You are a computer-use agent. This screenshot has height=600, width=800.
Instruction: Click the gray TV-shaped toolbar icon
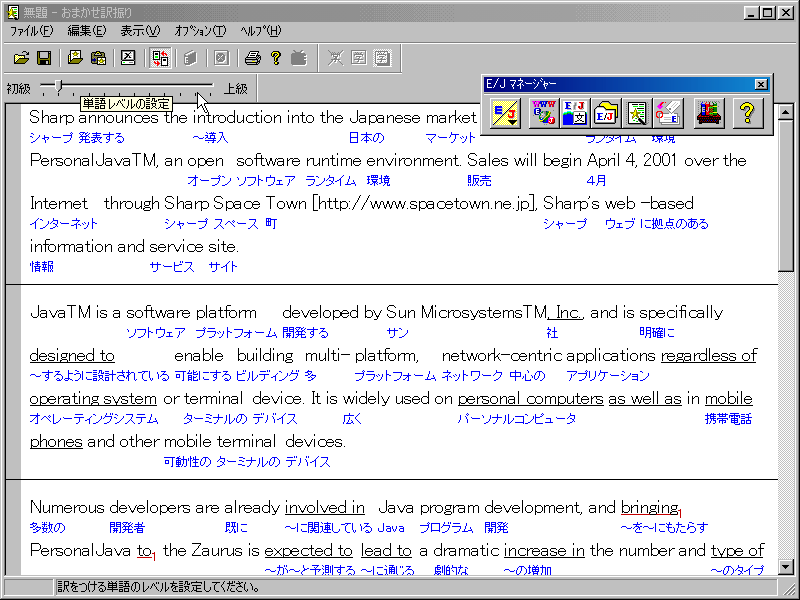tap(299, 58)
